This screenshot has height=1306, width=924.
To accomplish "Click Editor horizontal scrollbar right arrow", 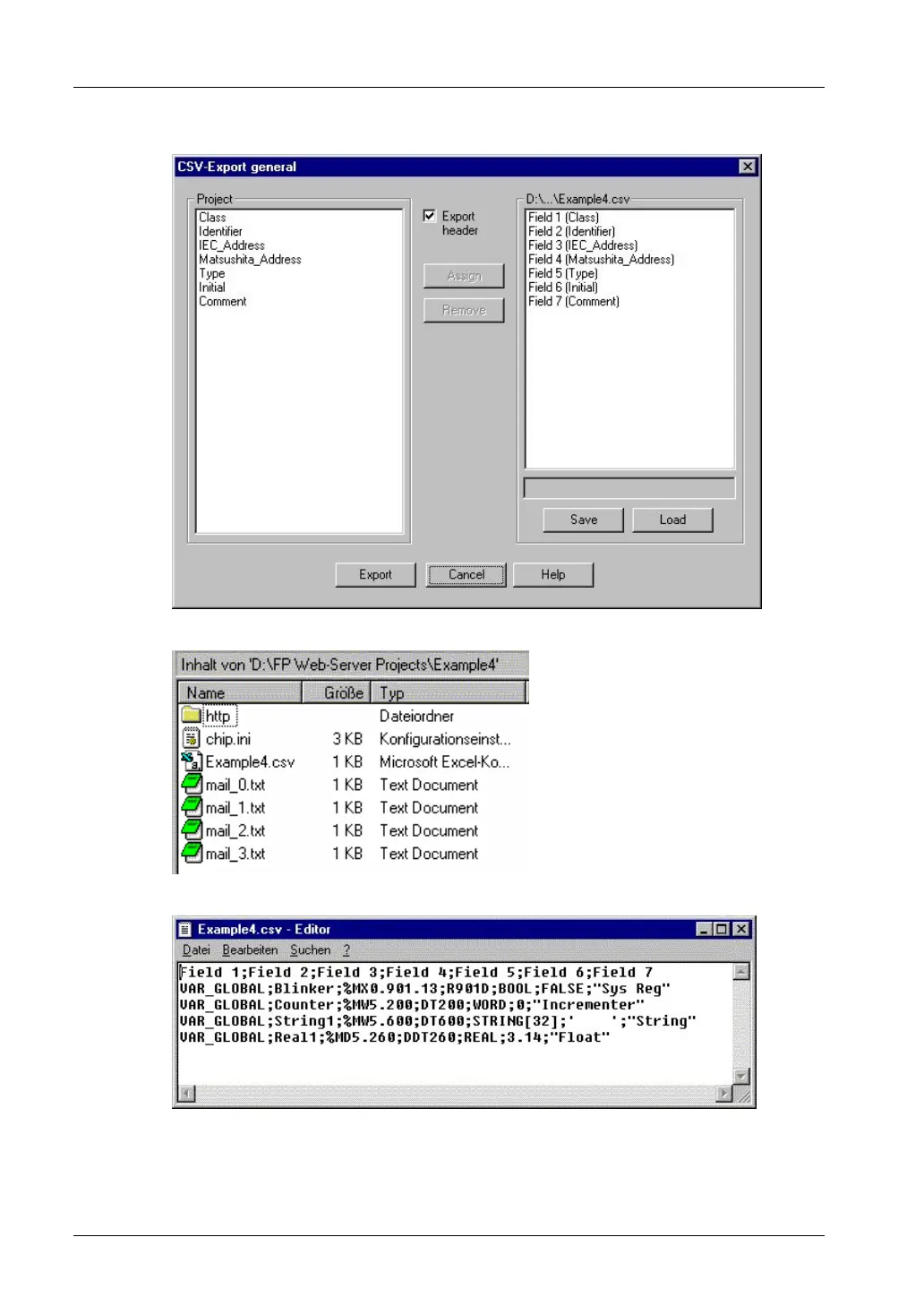I will coord(724,1094).
